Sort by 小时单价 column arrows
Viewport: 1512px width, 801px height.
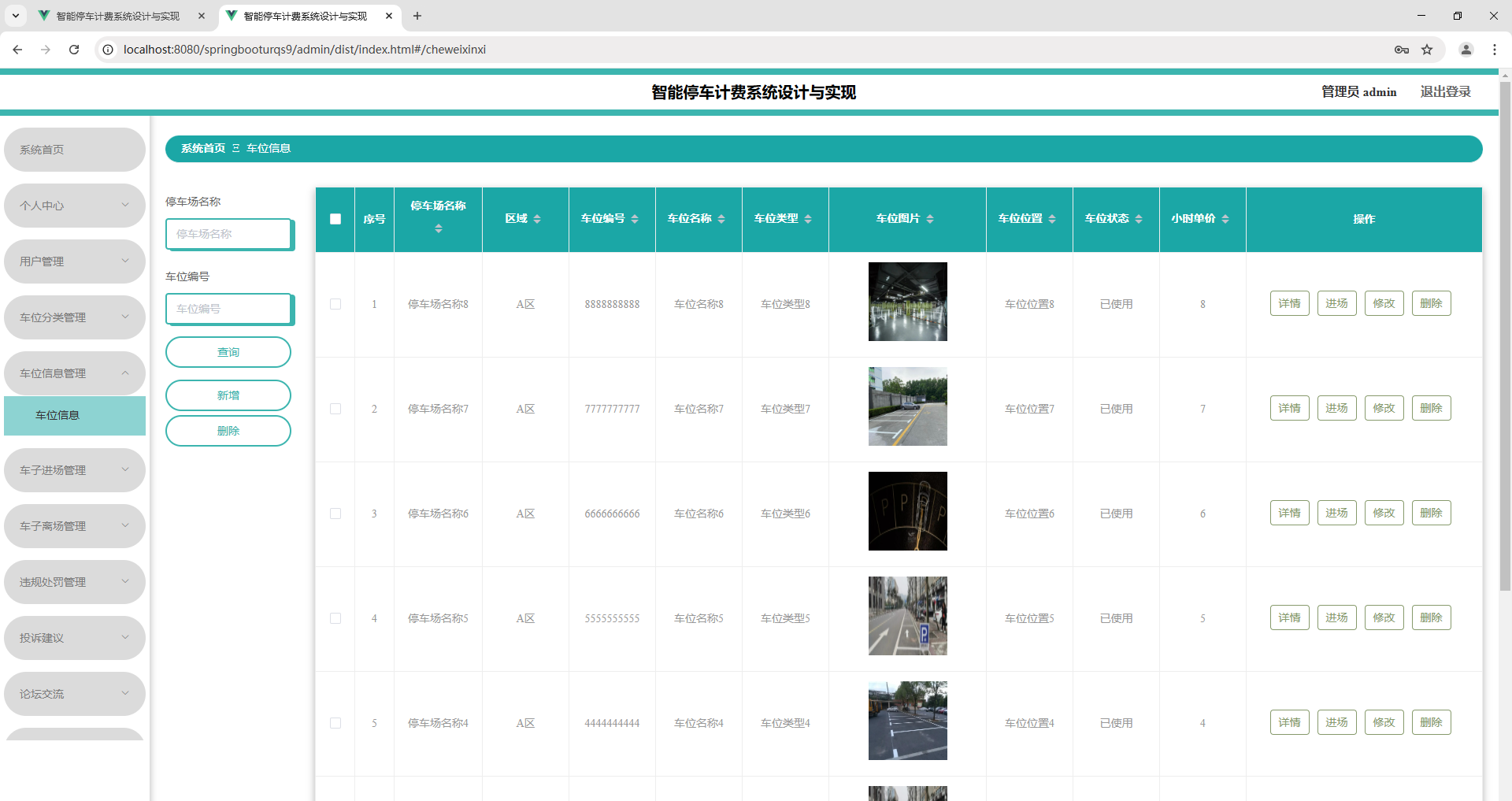[1225, 219]
